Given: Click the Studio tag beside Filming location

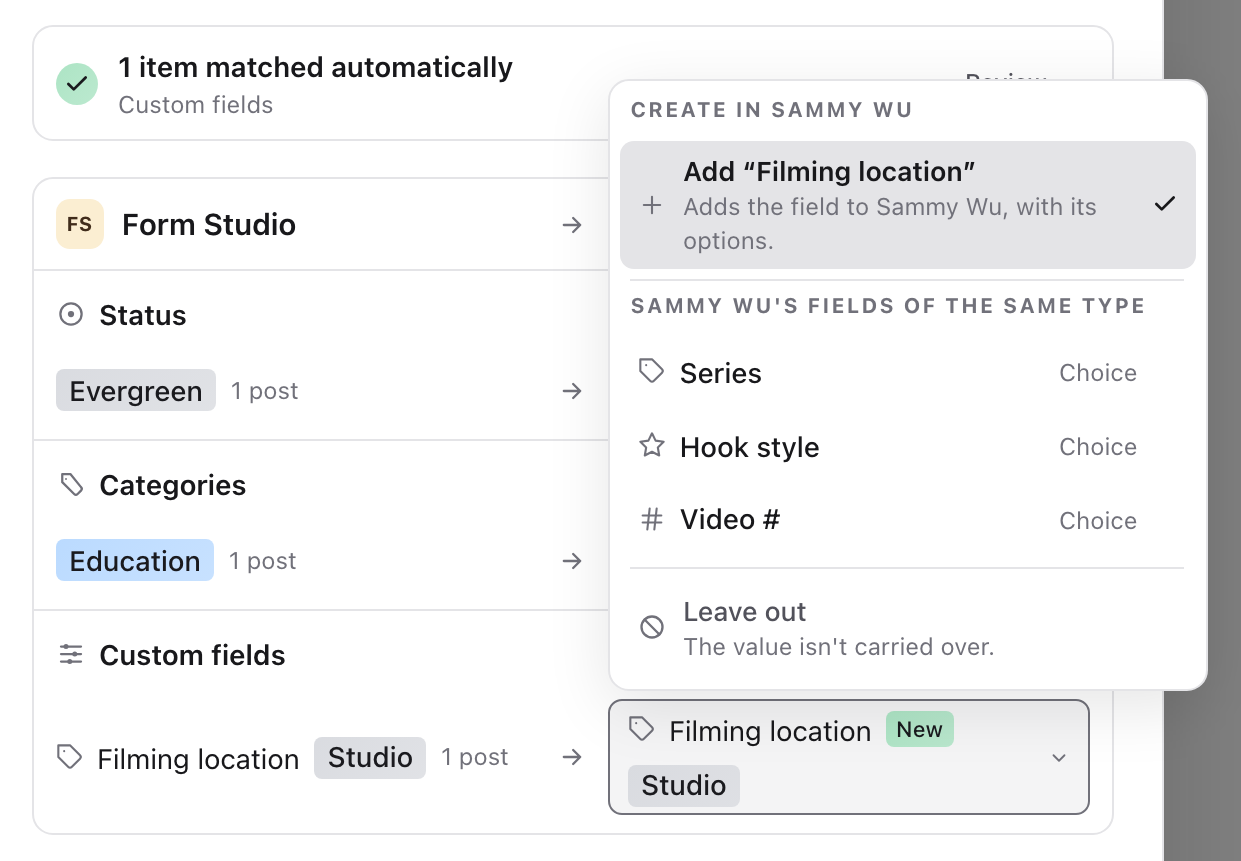Looking at the screenshot, I should [370, 757].
